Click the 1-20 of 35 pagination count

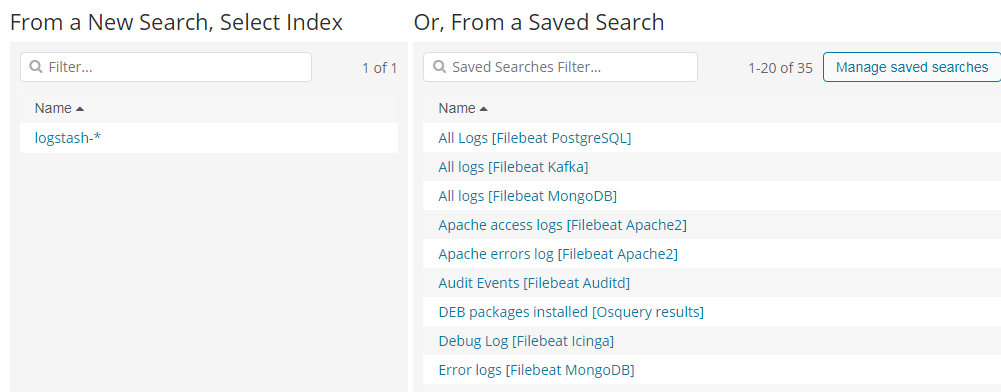(x=780, y=68)
